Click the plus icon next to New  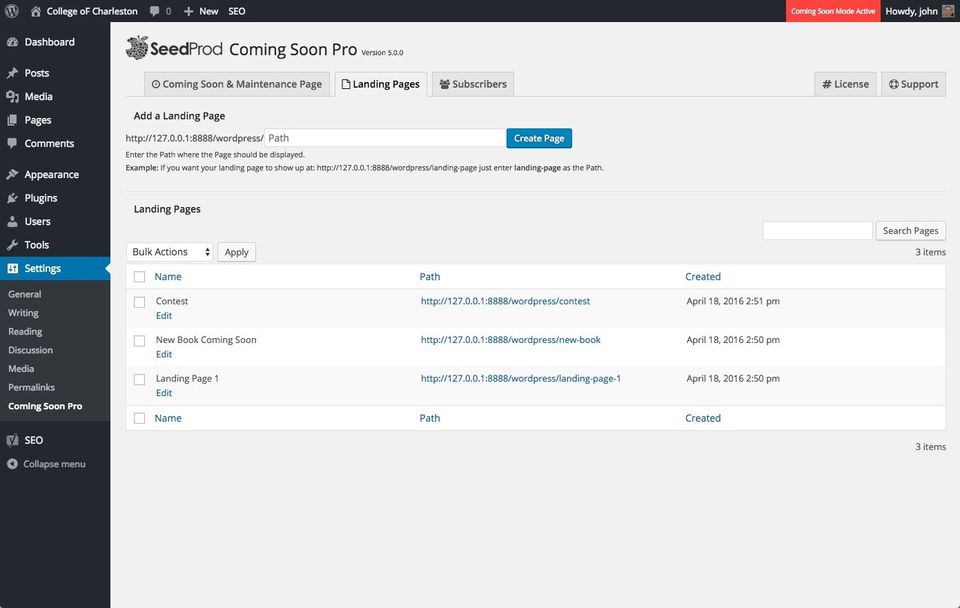click(189, 11)
